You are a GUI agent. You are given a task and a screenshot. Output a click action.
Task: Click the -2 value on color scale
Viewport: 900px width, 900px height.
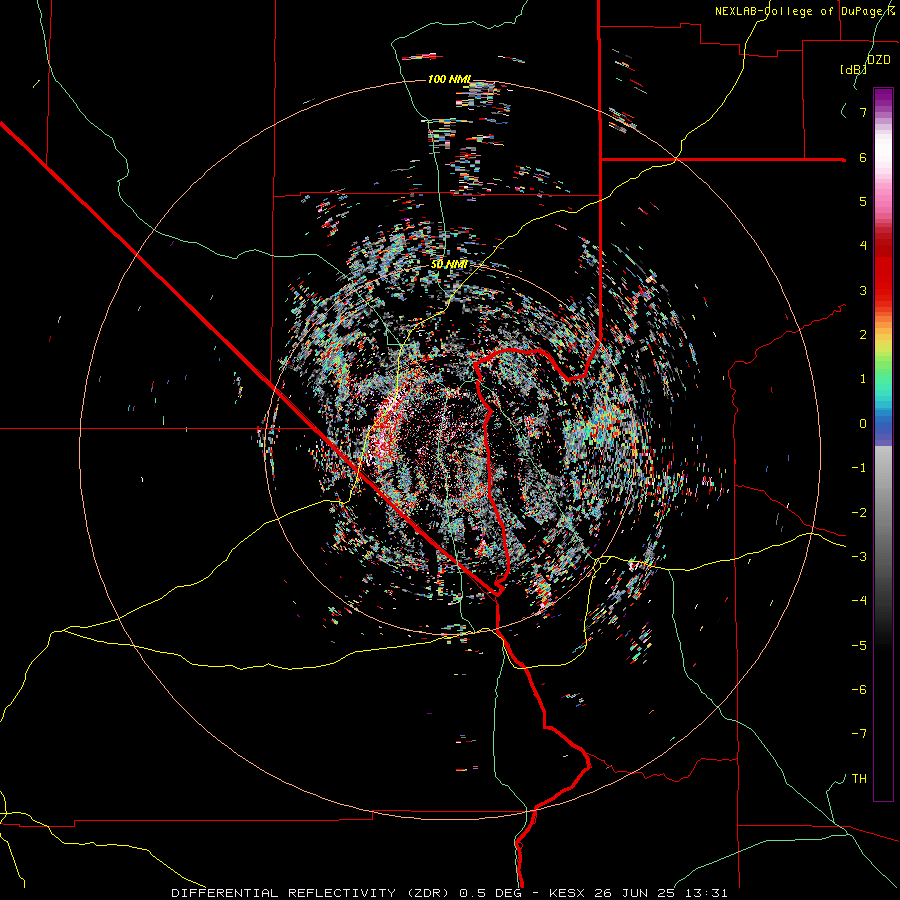(859, 513)
